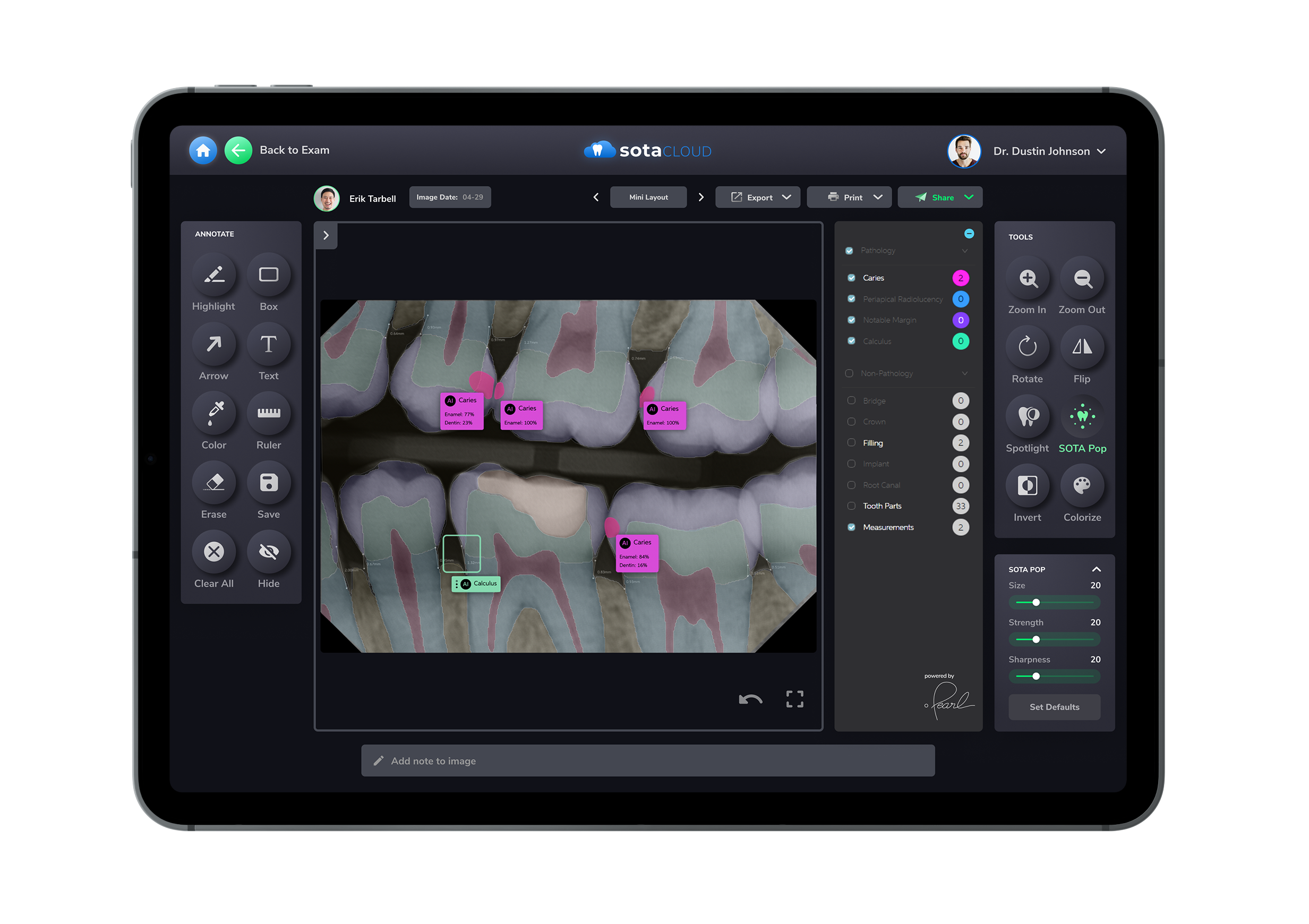The image size is (1309, 924).
Task: Adjust the Strength slider
Action: pyautogui.click(x=1036, y=639)
